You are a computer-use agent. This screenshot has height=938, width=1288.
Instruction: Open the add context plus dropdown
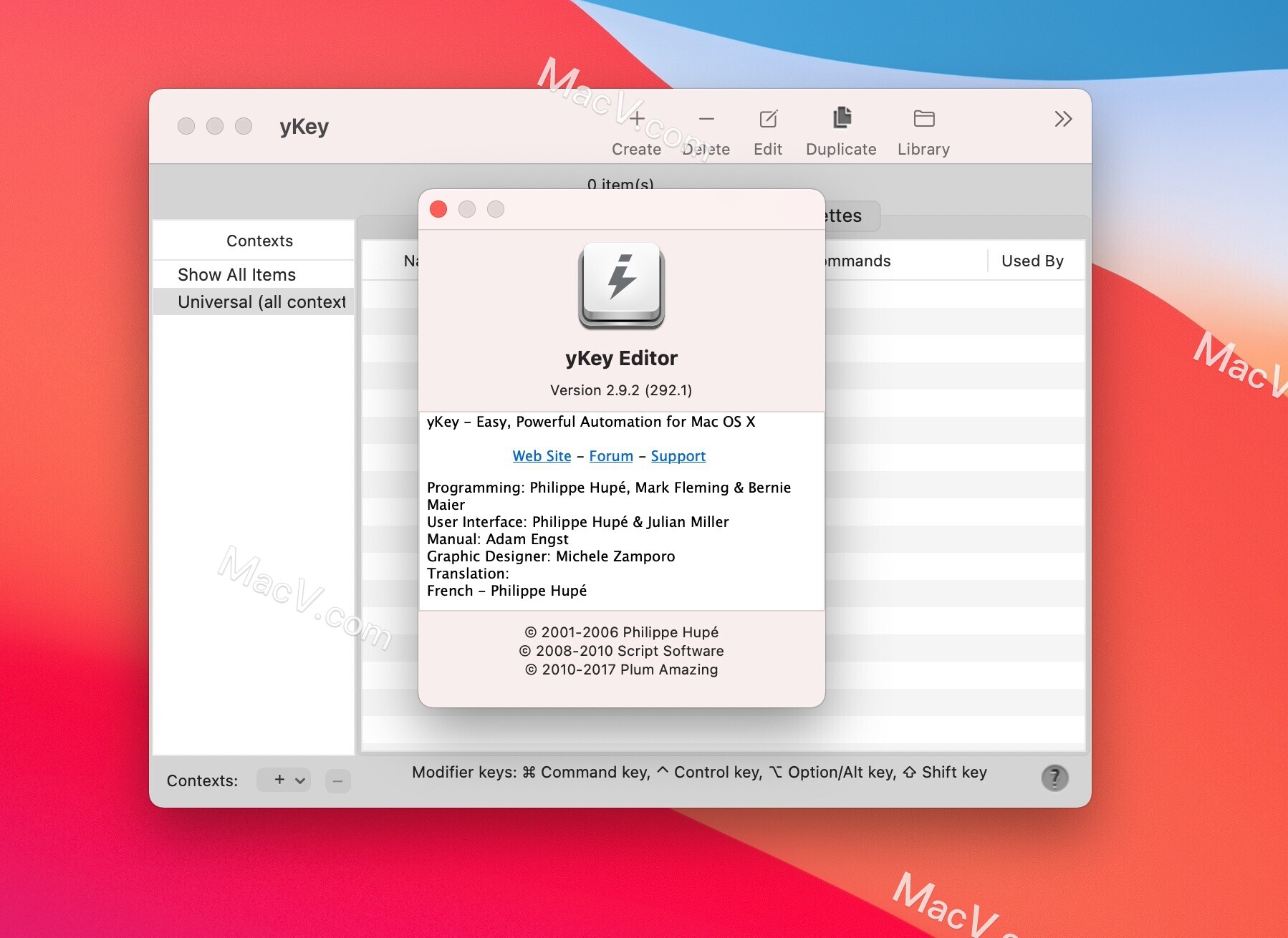[x=284, y=780]
